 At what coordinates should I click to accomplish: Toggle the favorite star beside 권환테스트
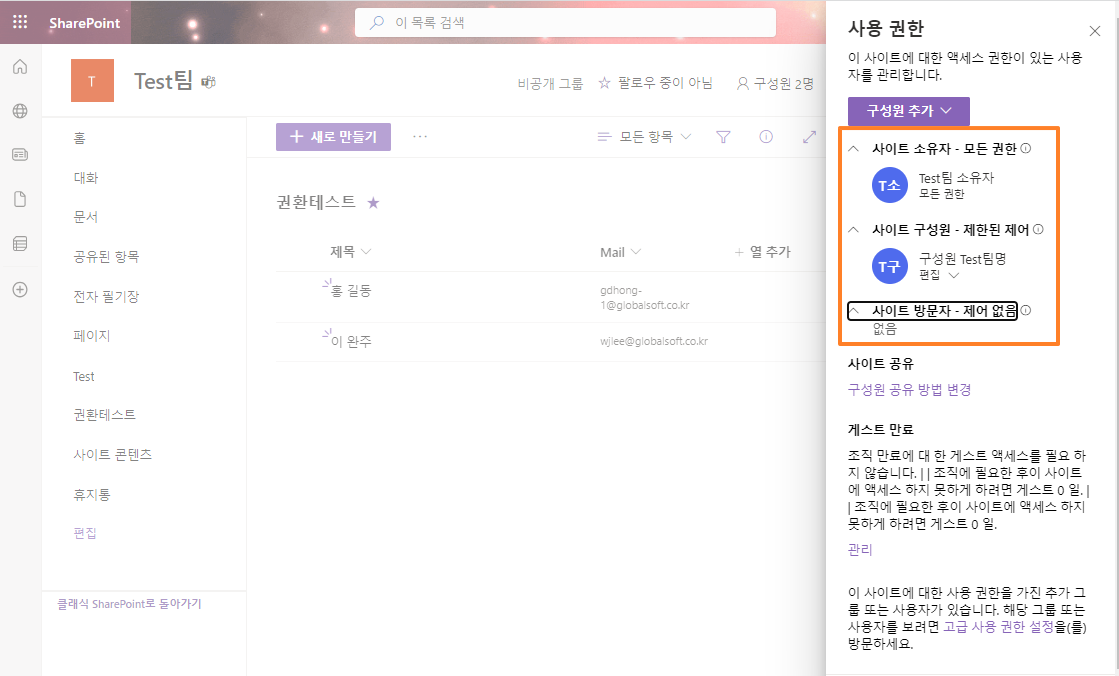tap(373, 203)
